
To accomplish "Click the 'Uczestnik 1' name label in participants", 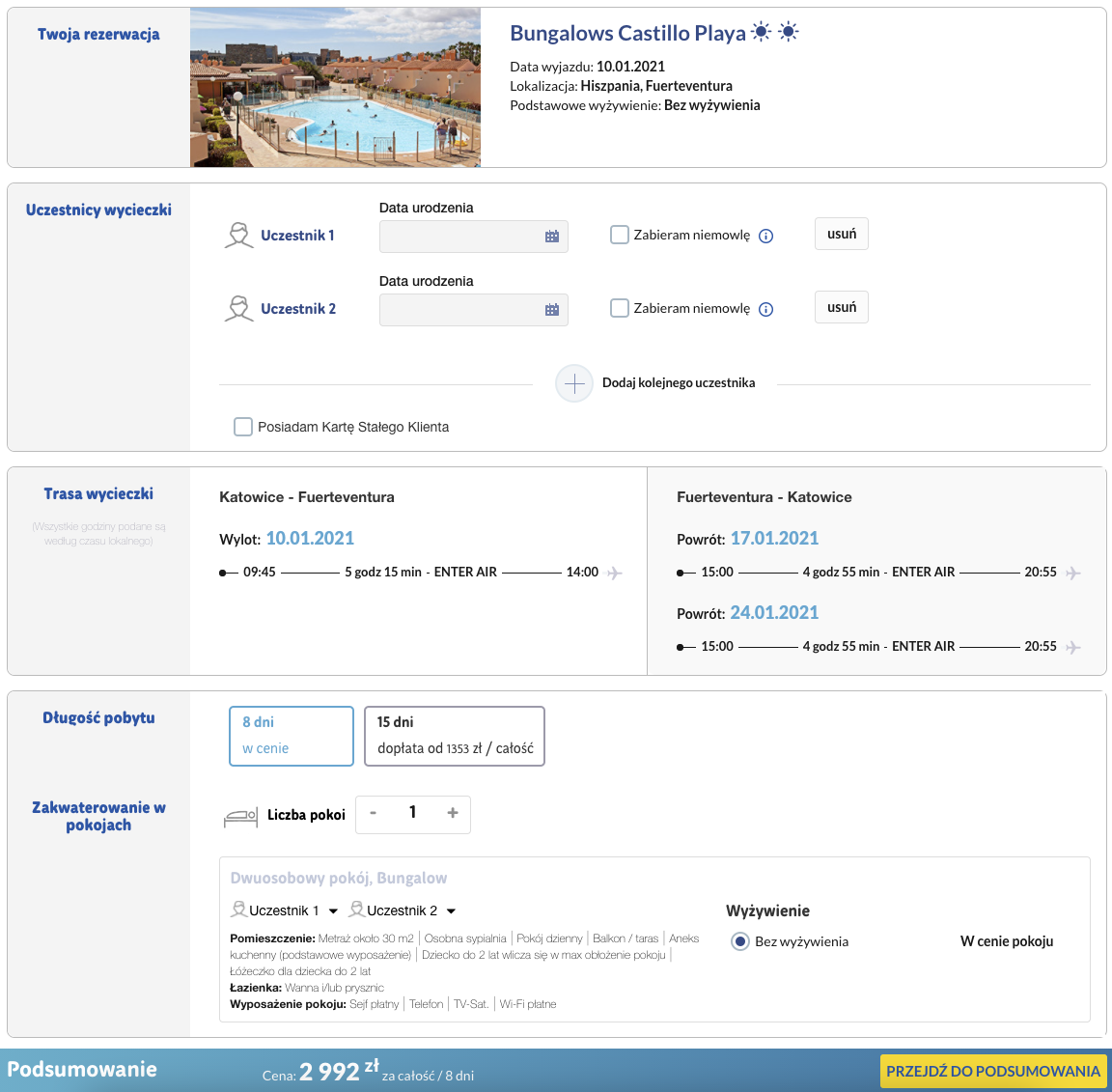I will pyautogui.click(x=297, y=236).
